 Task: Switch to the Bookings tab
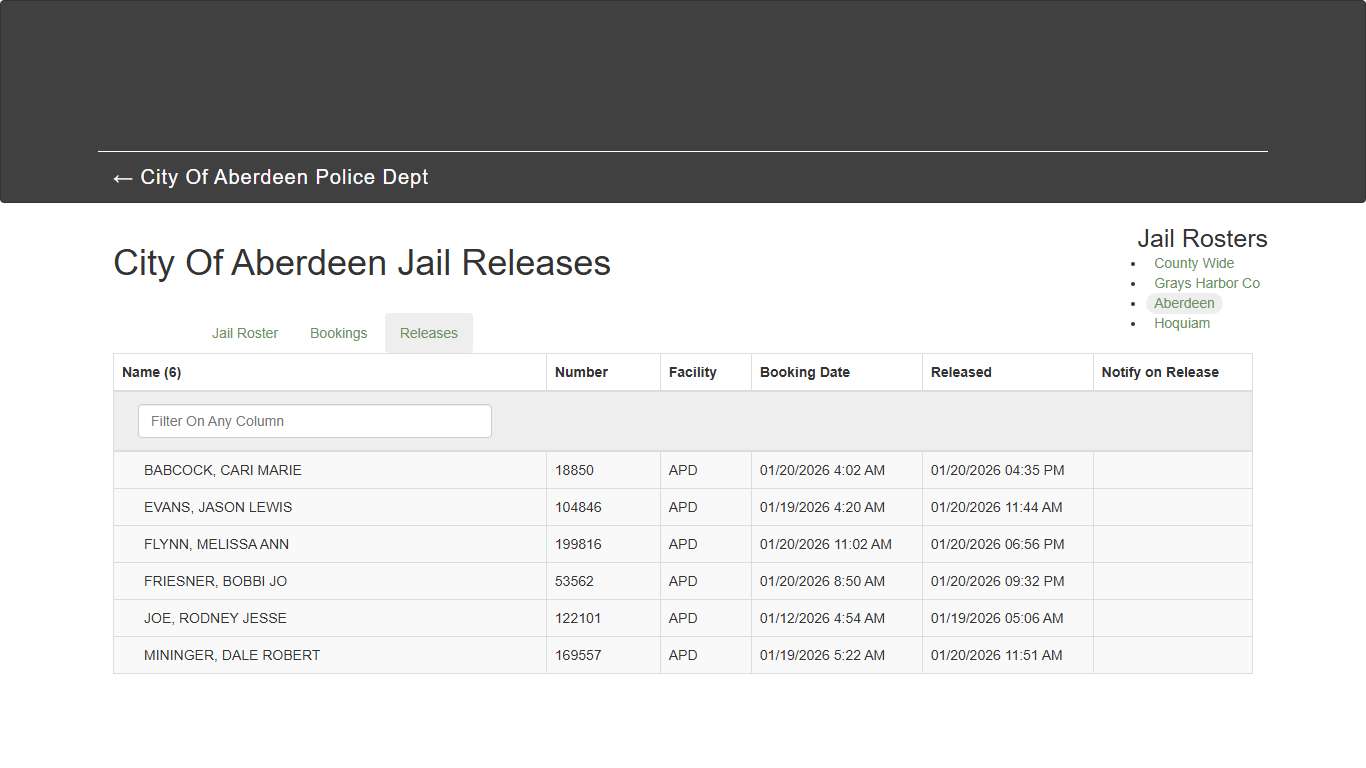click(x=338, y=333)
